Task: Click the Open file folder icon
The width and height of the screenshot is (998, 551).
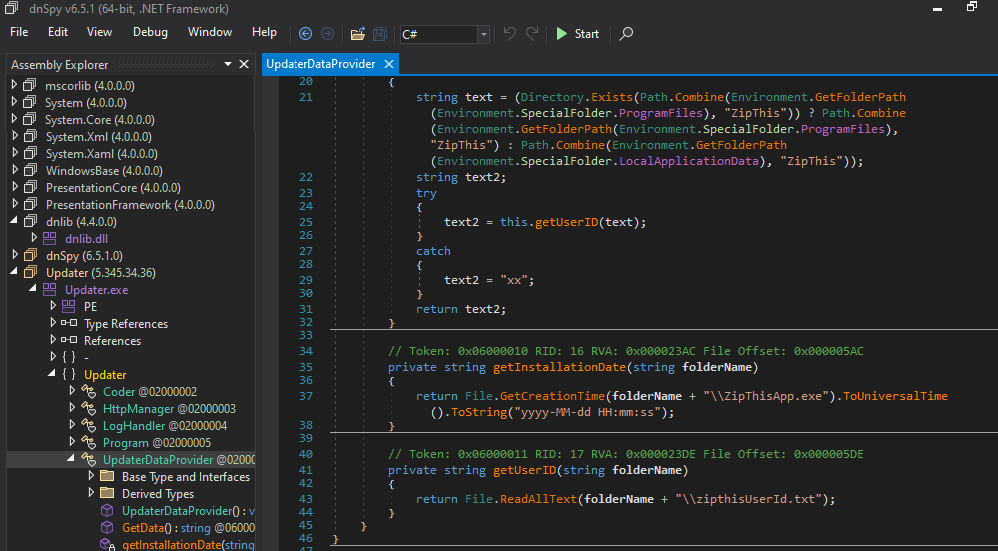Action: 358,34
